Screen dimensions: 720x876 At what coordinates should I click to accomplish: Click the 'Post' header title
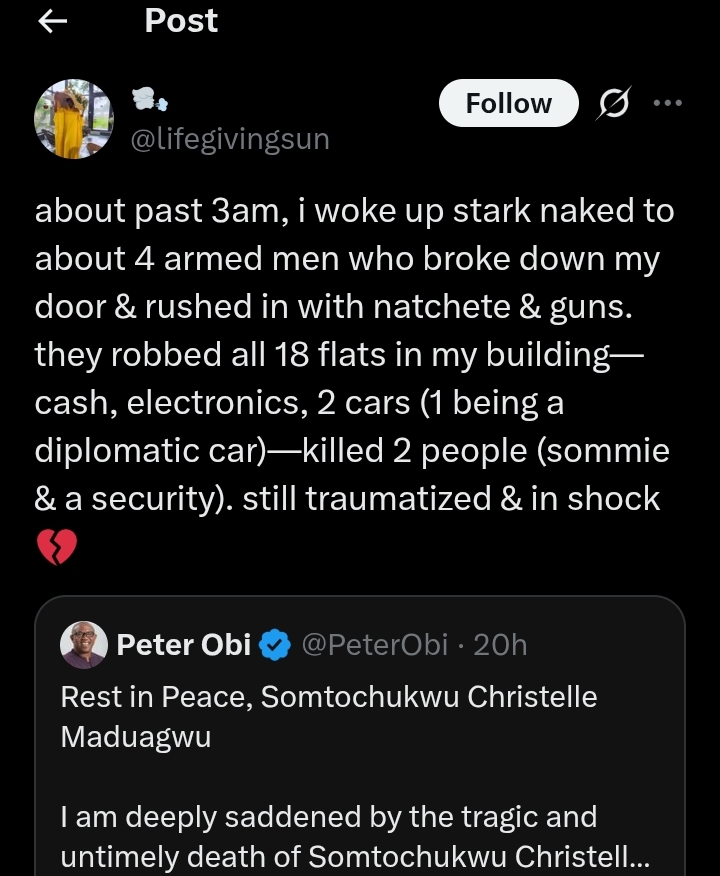[181, 21]
